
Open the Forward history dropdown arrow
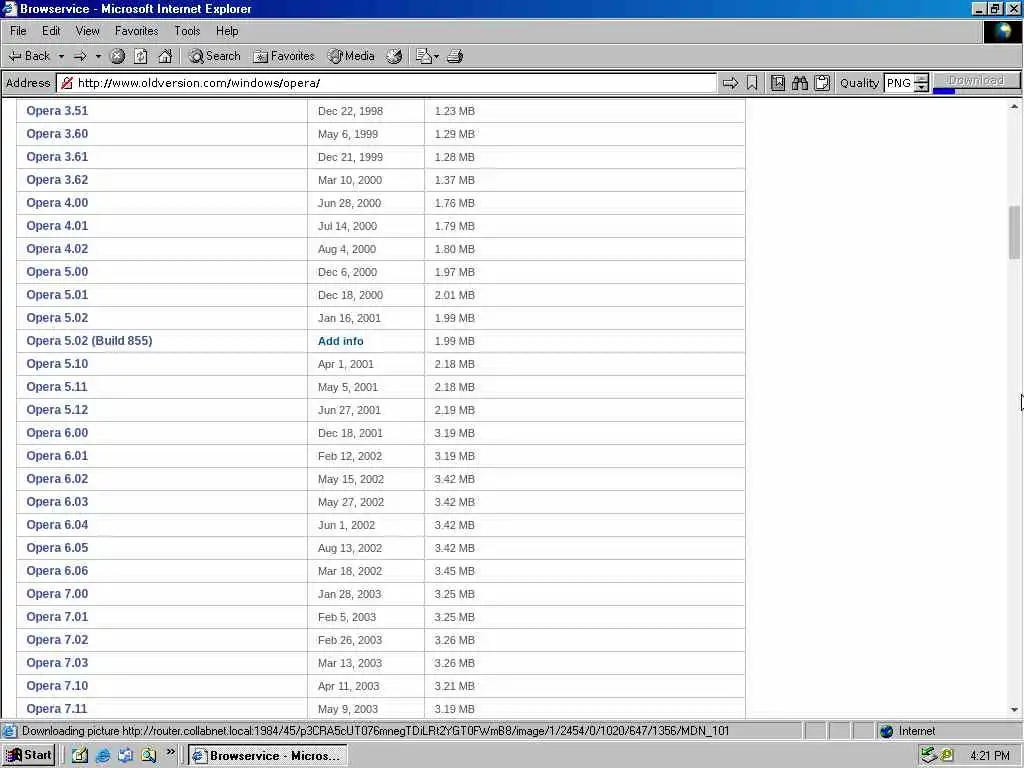(98, 56)
